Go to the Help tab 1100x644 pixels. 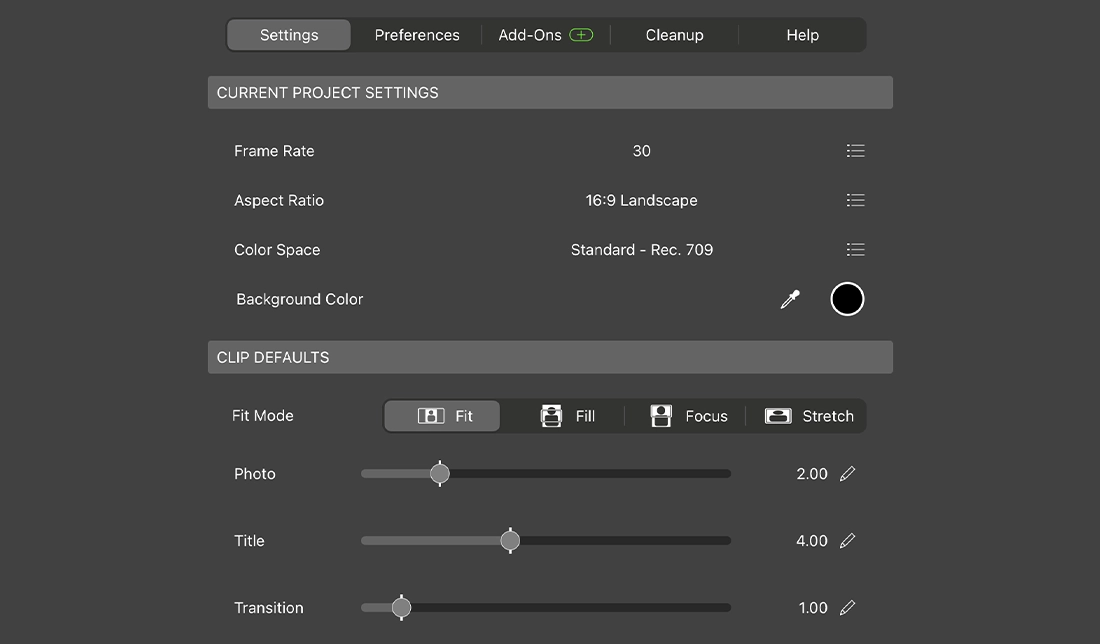802,35
